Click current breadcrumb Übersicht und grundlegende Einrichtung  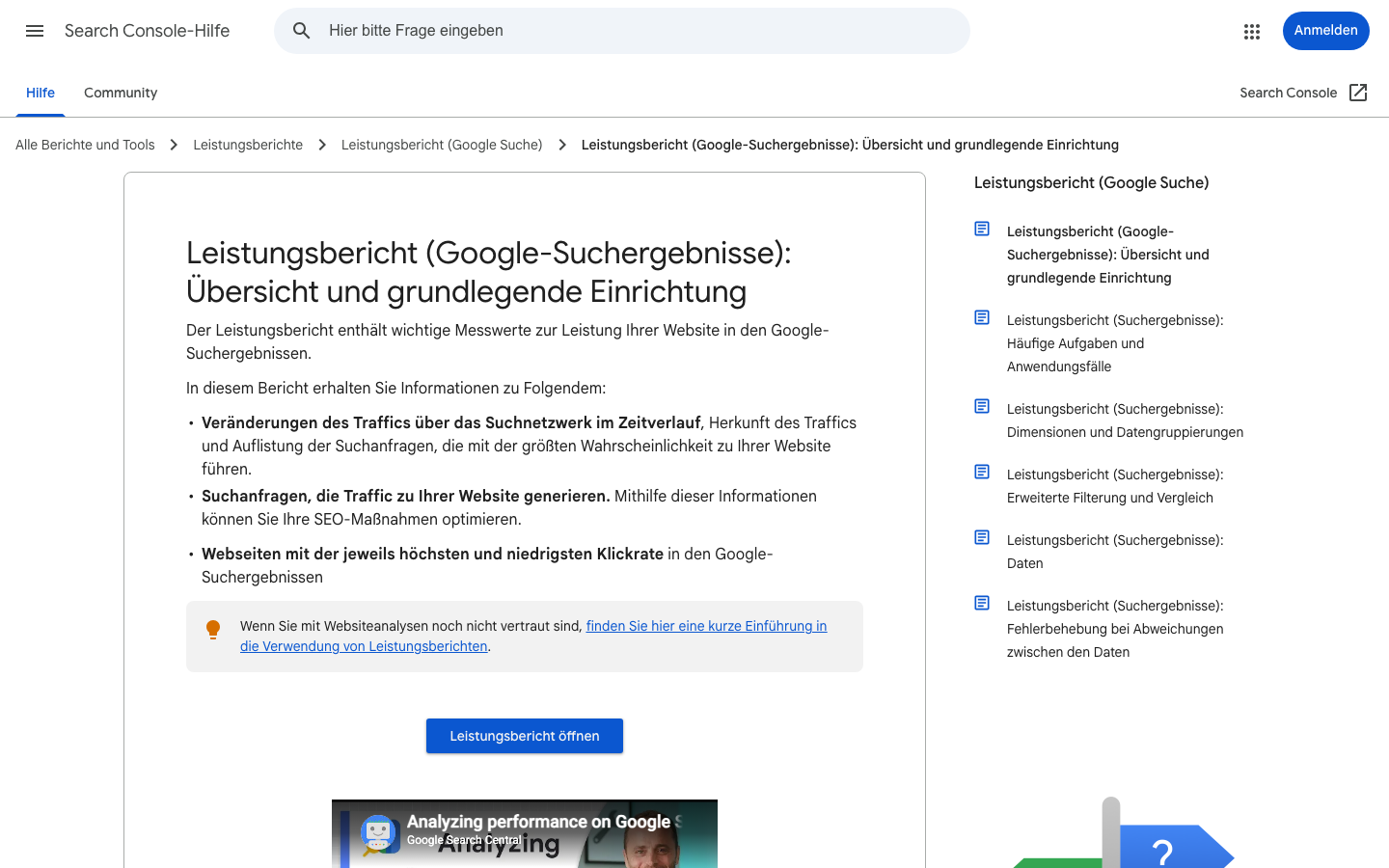[850, 145]
